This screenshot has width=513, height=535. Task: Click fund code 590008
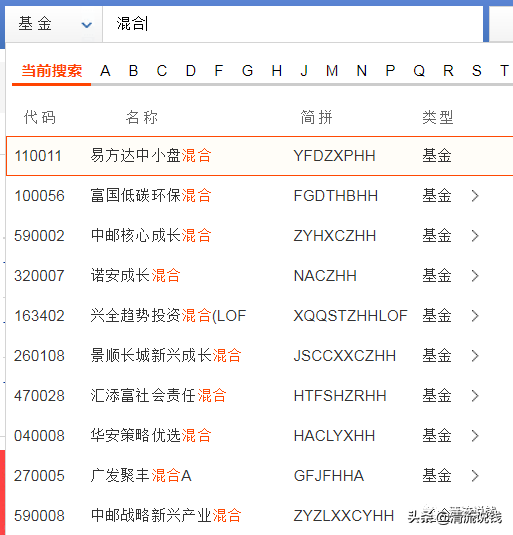(x=39, y=516)
